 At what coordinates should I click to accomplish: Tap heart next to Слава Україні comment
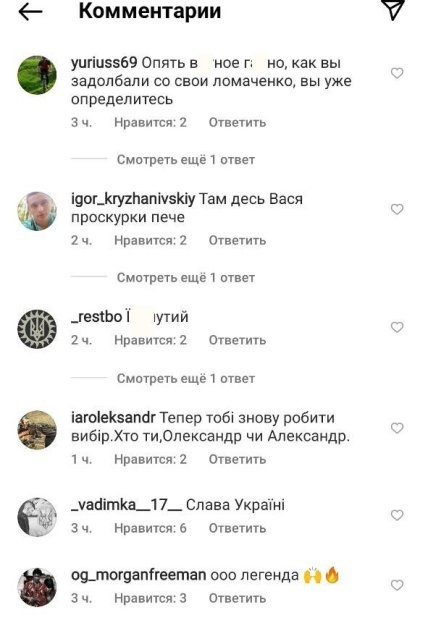(x=397, y=515)
